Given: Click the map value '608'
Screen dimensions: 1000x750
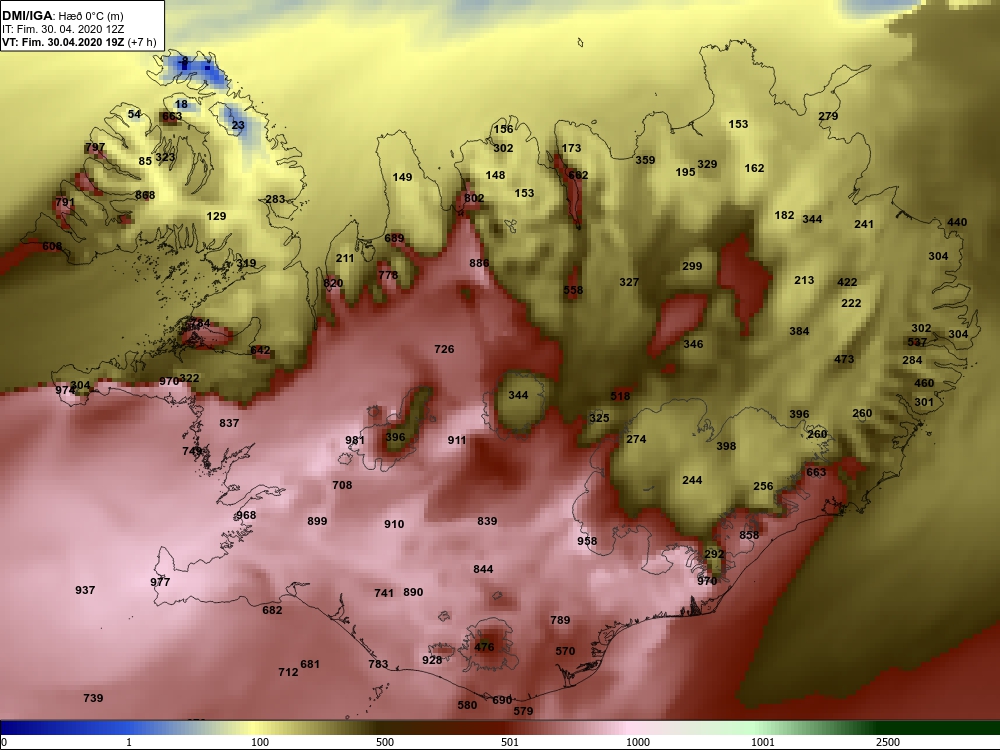Looking at the screenshot, I should tap(52, 246).
